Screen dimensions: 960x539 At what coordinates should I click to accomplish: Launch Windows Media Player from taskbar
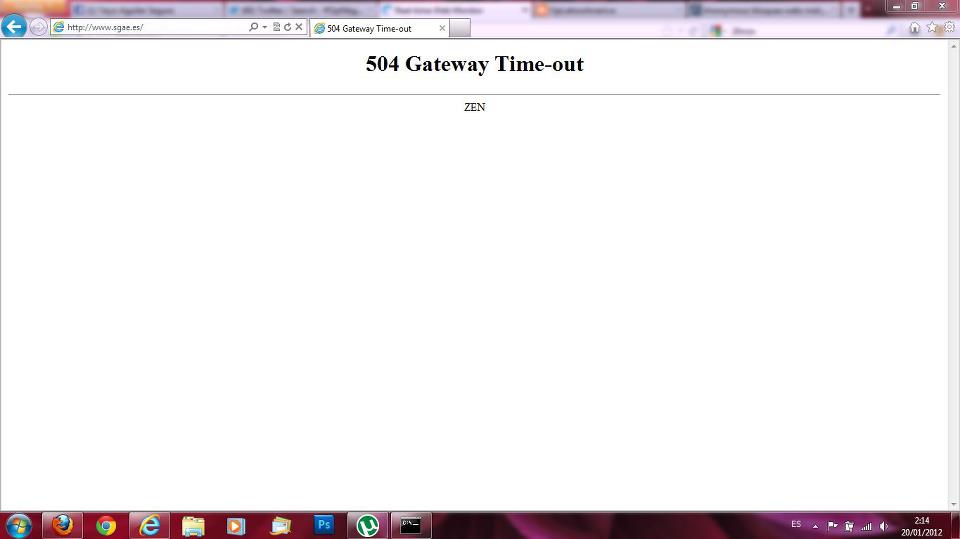click(236, 526)
